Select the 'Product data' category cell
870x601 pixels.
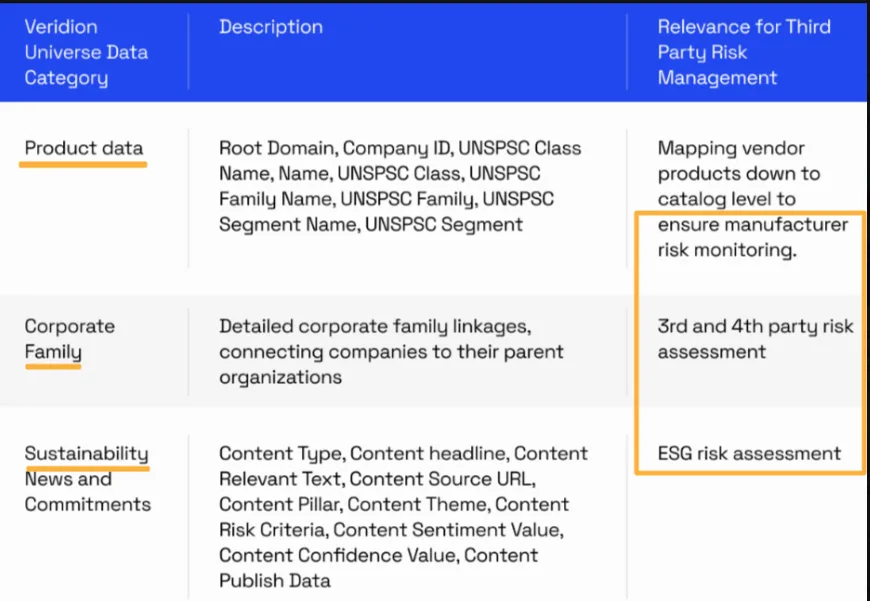[84, 148]
